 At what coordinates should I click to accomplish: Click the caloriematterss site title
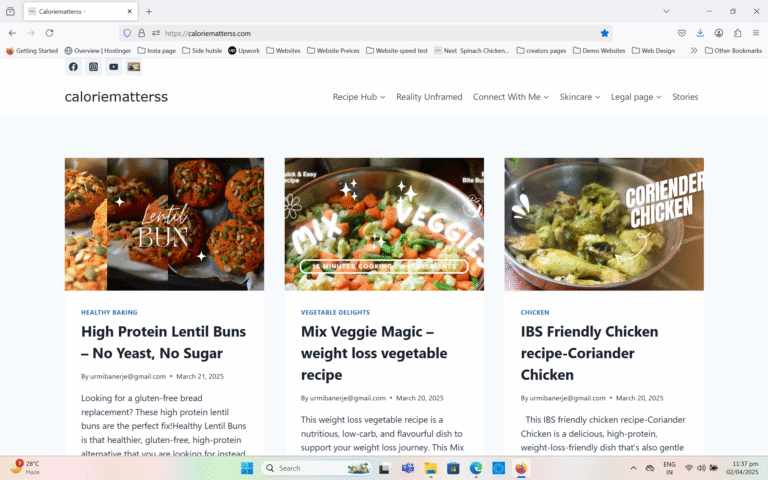click(x=116, y=97)
